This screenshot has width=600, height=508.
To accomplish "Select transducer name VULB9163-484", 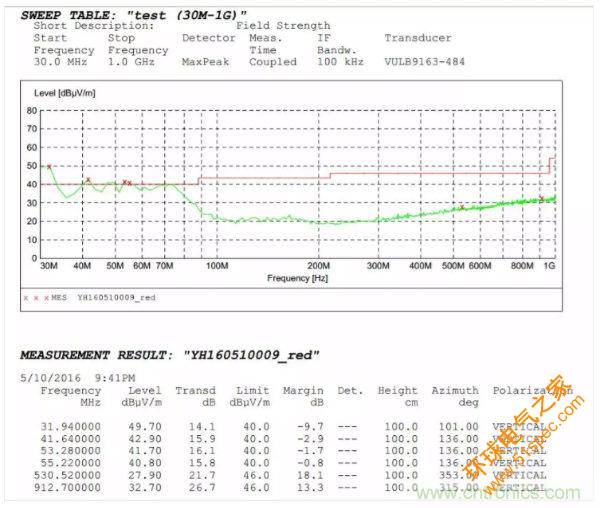I will (424, 62).
